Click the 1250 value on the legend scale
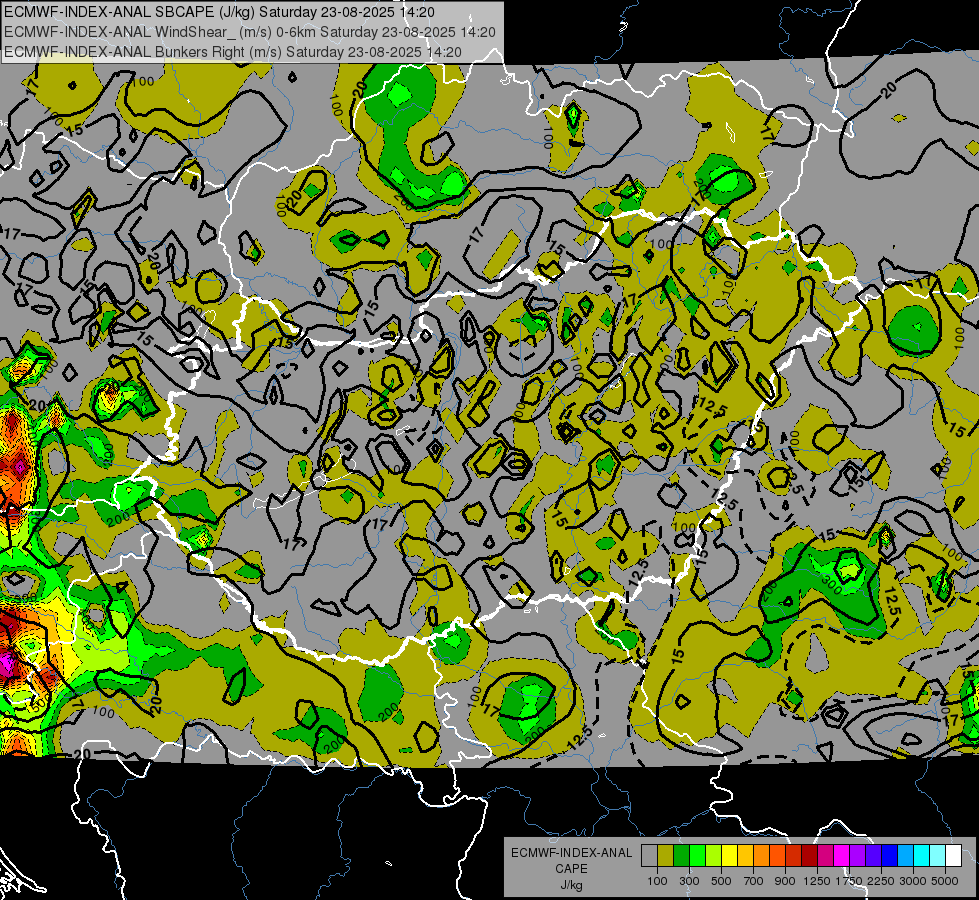This screenshot has width=979, height=900. tap(817, 881)
